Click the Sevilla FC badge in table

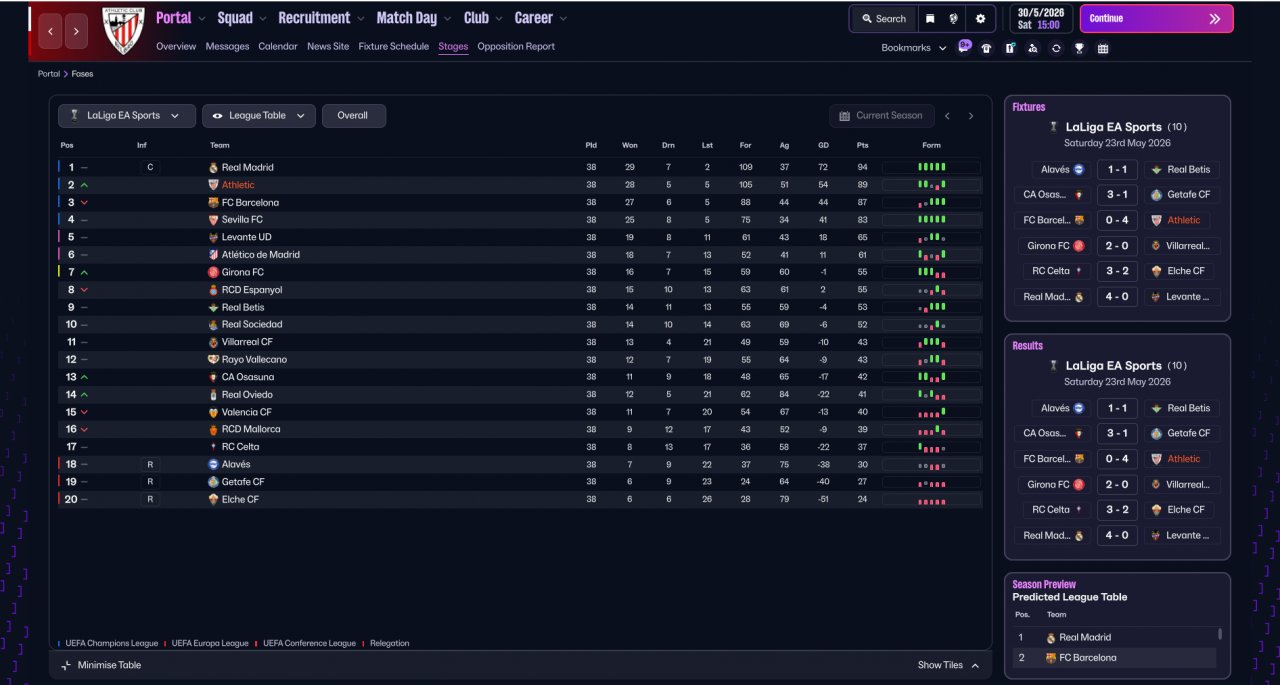[213, 219]
